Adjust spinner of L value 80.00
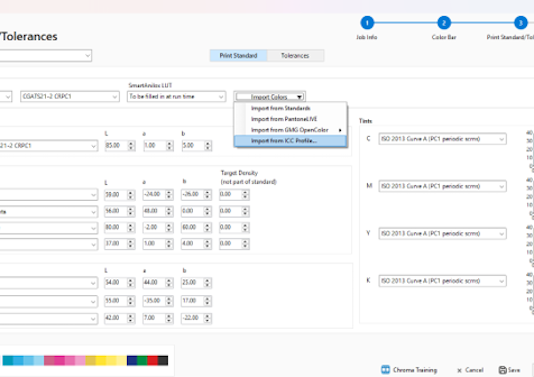Screen dimensions: 534x377 pos(131,227)
